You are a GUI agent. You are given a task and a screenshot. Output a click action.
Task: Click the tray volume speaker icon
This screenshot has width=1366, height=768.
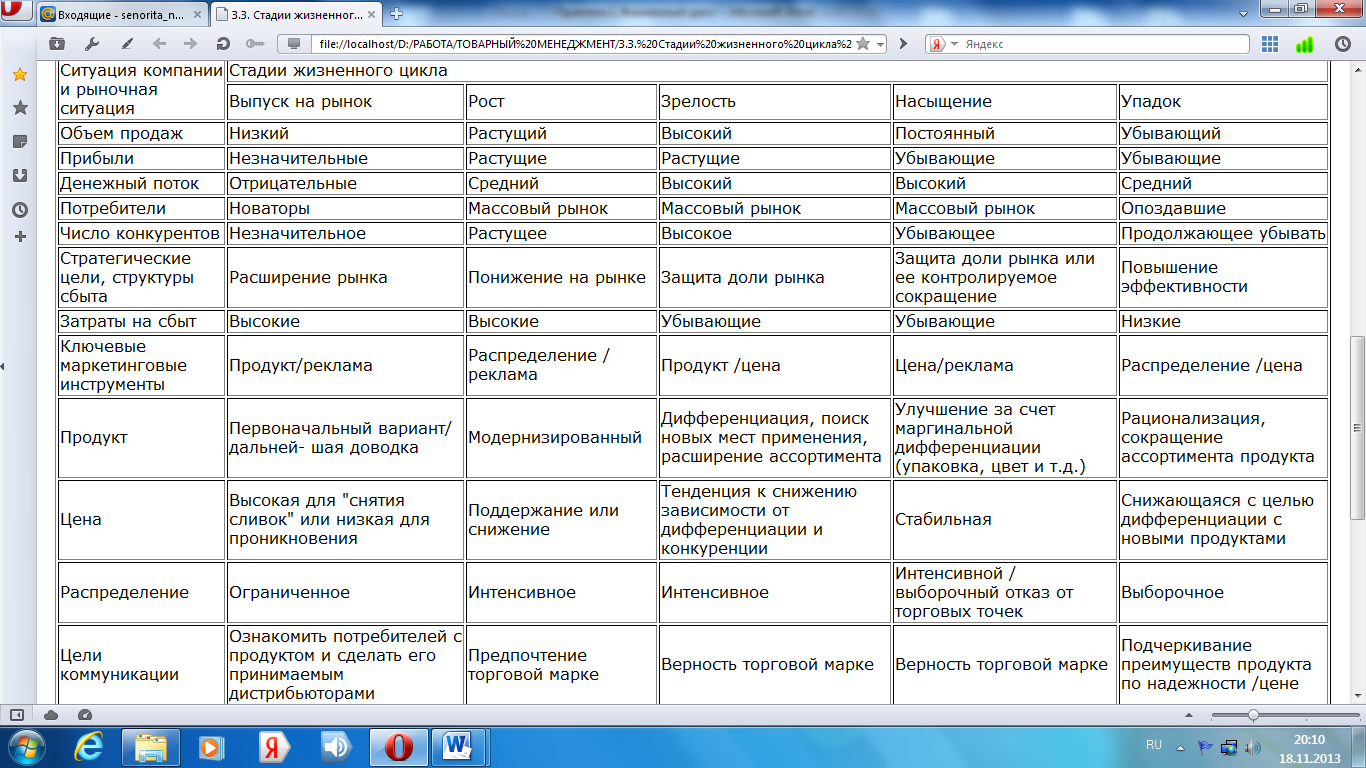pos(1254,746)
